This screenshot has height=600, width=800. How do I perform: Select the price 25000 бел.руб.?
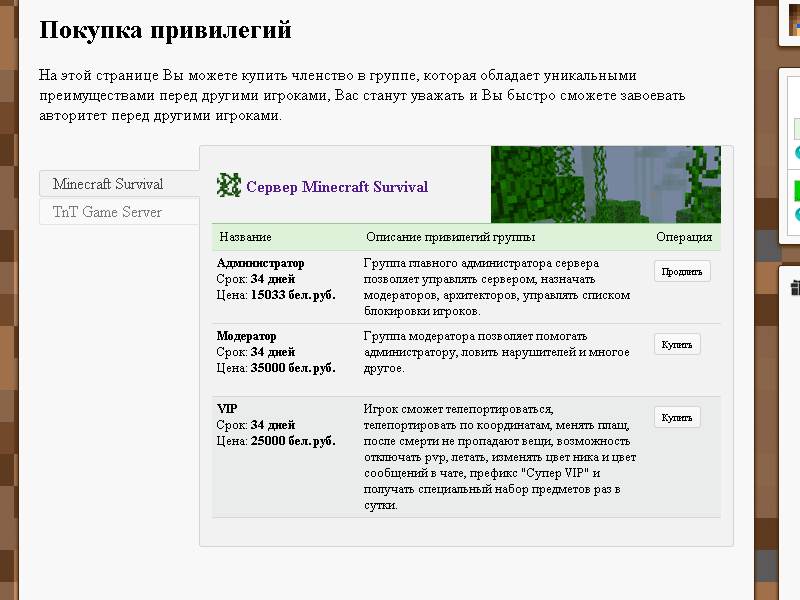click(293, 441)
